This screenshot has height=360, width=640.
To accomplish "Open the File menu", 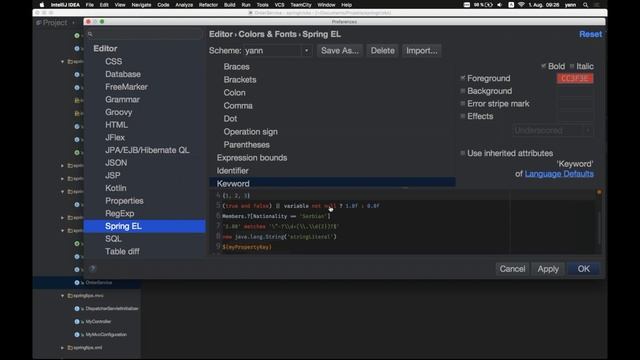I will click(x=90, y=5).
